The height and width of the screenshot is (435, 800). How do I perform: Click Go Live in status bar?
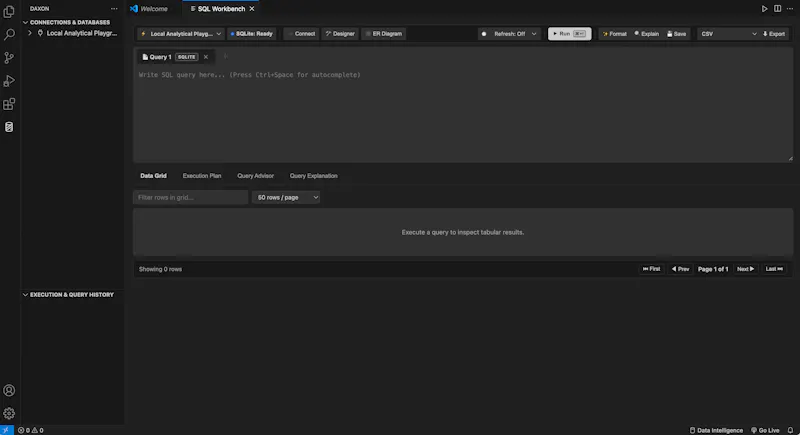click(765, 430)
